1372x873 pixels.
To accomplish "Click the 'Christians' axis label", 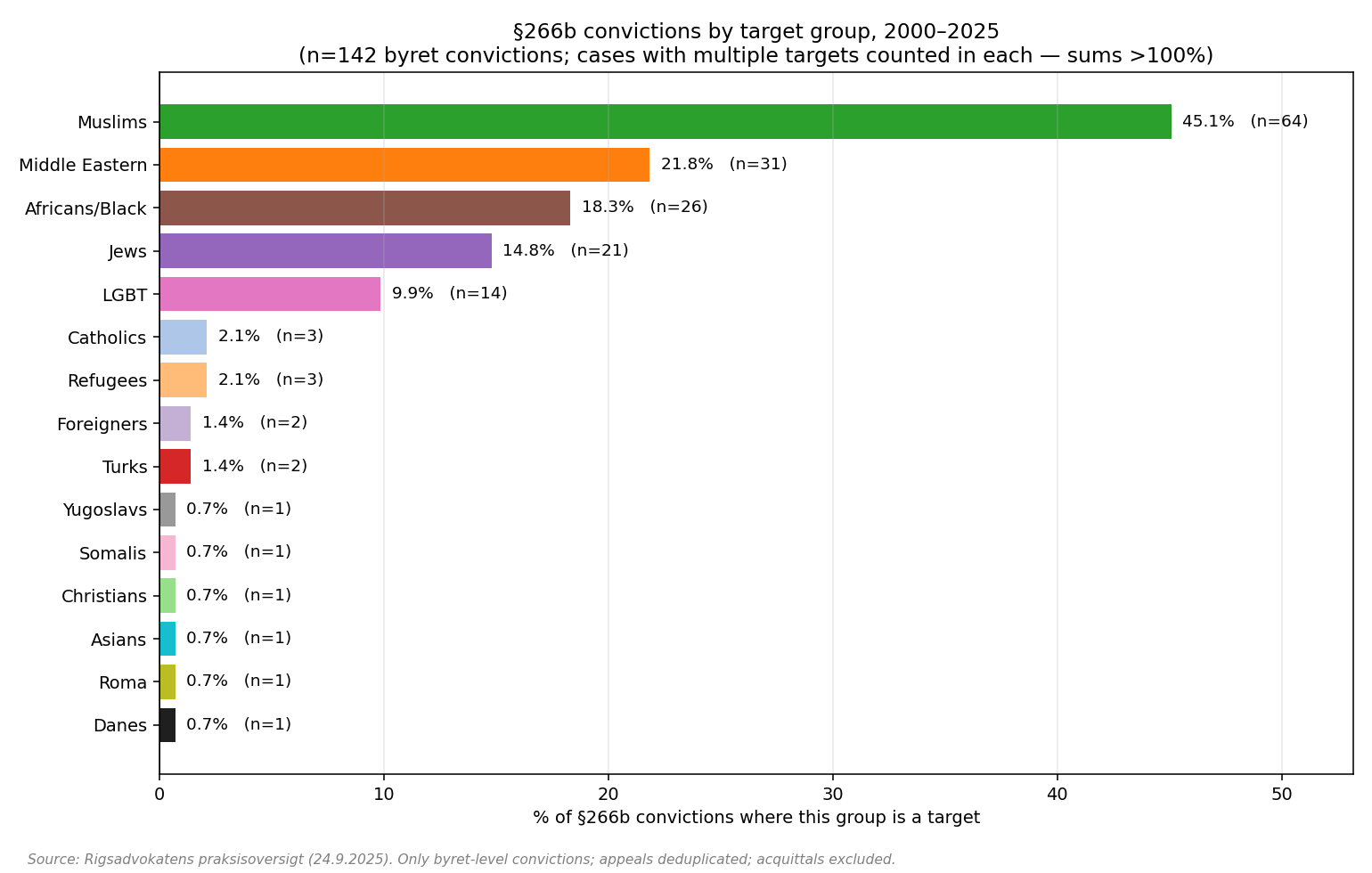I will [104, 596].
